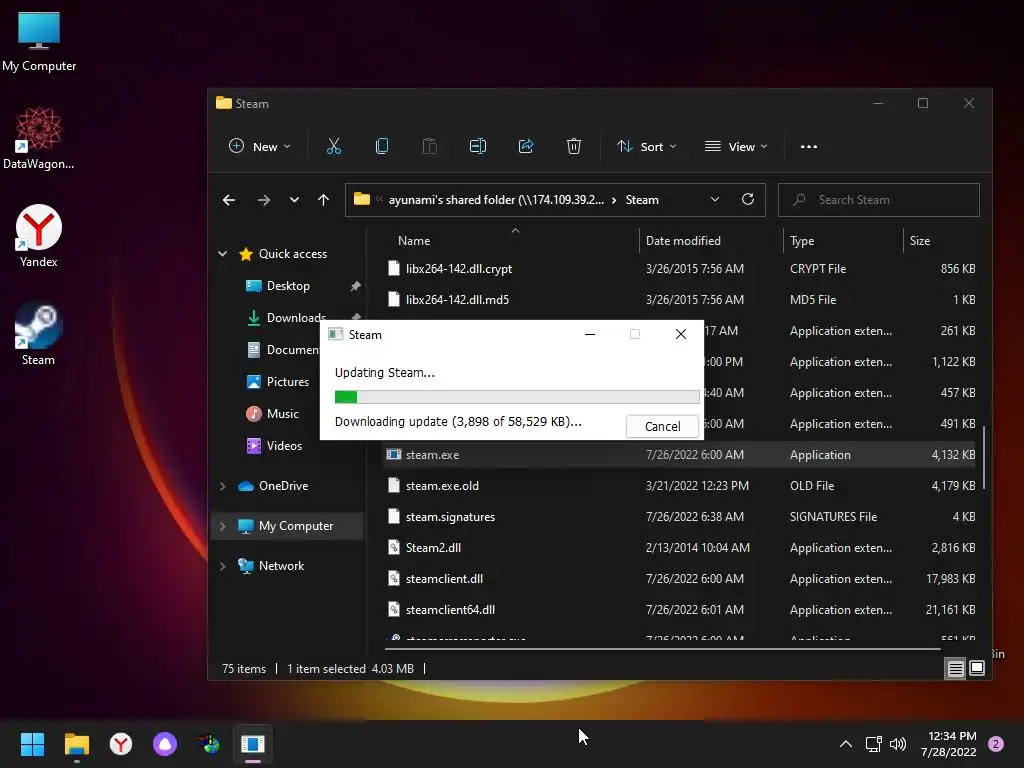The width and height of the screenshot is (1024, 768).
Task: Switch to details view icon in status bar
Action: coord(955,668)
